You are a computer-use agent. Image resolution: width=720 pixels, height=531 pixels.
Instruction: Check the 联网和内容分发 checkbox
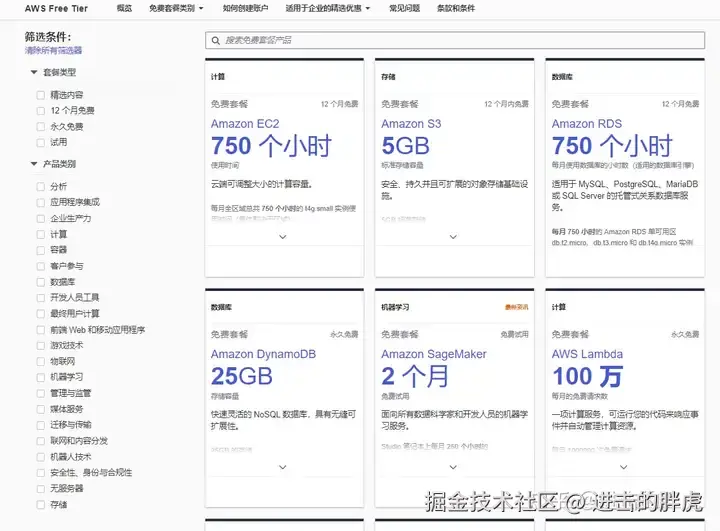(x=41, y=441)
